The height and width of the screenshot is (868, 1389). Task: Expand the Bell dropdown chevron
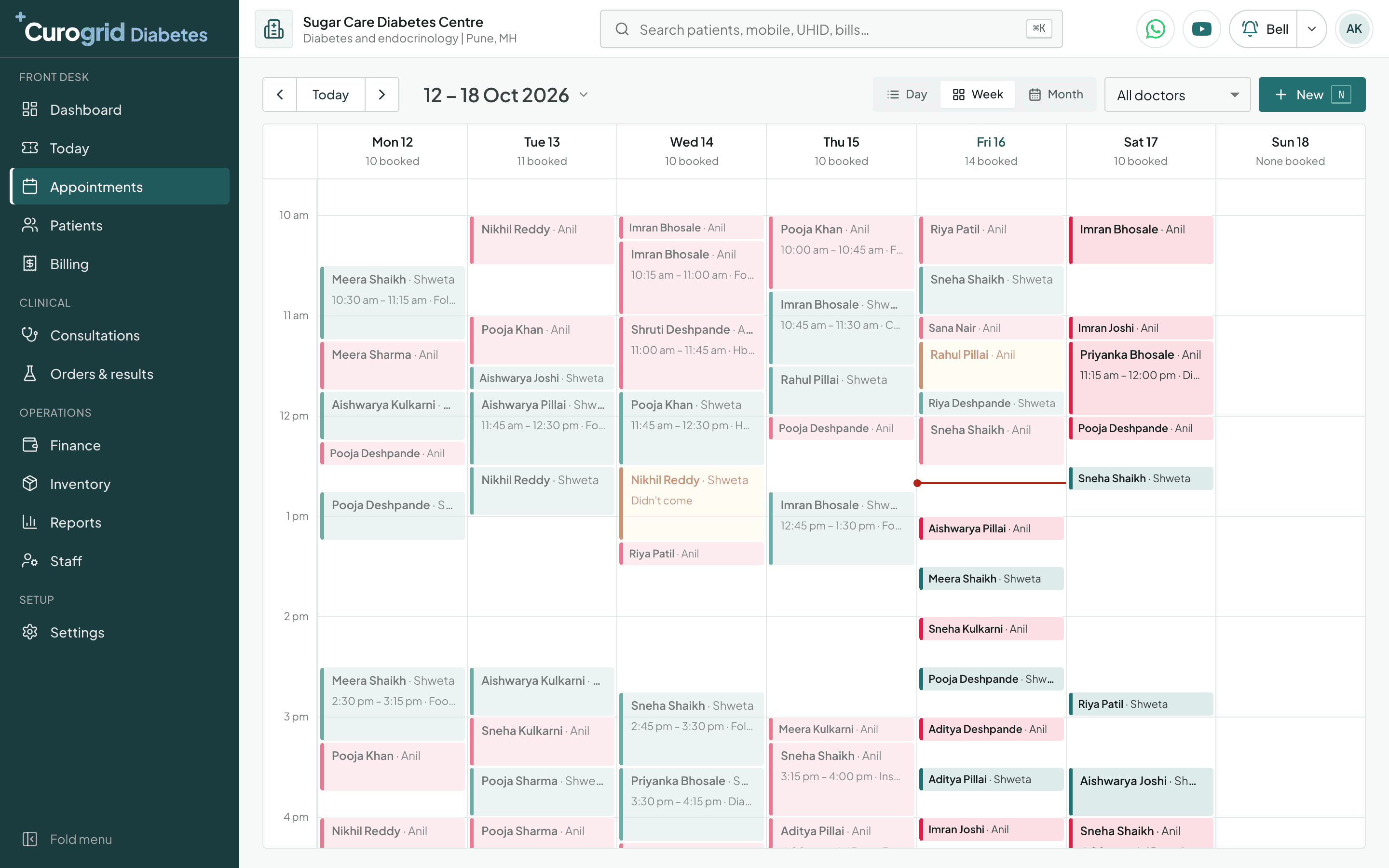click(x=1311, y=29)
